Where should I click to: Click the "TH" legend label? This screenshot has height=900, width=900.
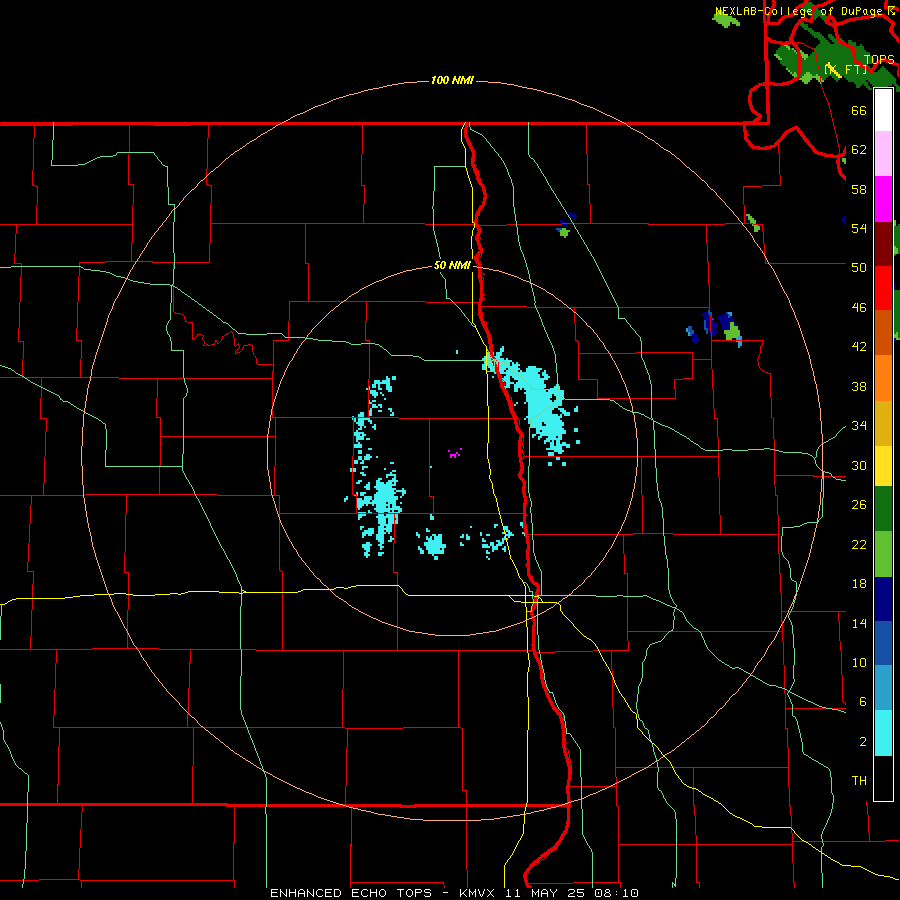(x=859, y=781)
